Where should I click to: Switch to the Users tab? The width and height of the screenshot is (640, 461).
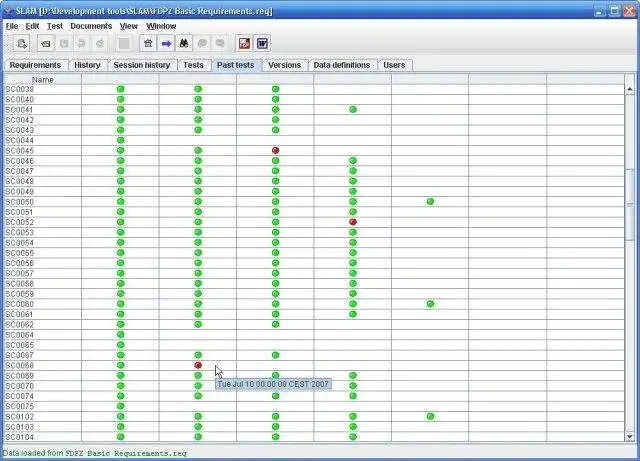(x=394, y=65)
